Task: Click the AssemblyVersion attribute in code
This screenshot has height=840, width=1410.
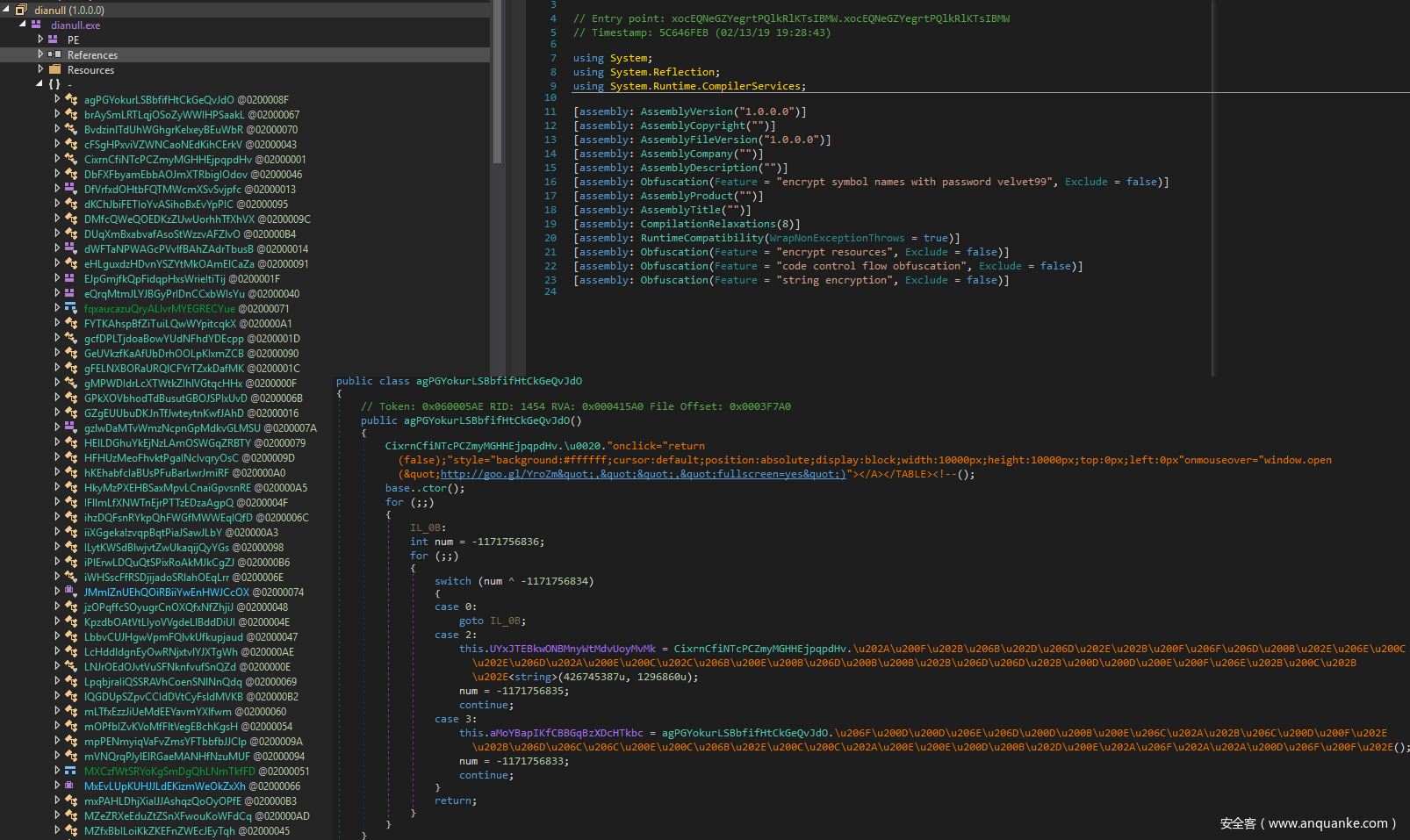Action: tap(686, 111)
